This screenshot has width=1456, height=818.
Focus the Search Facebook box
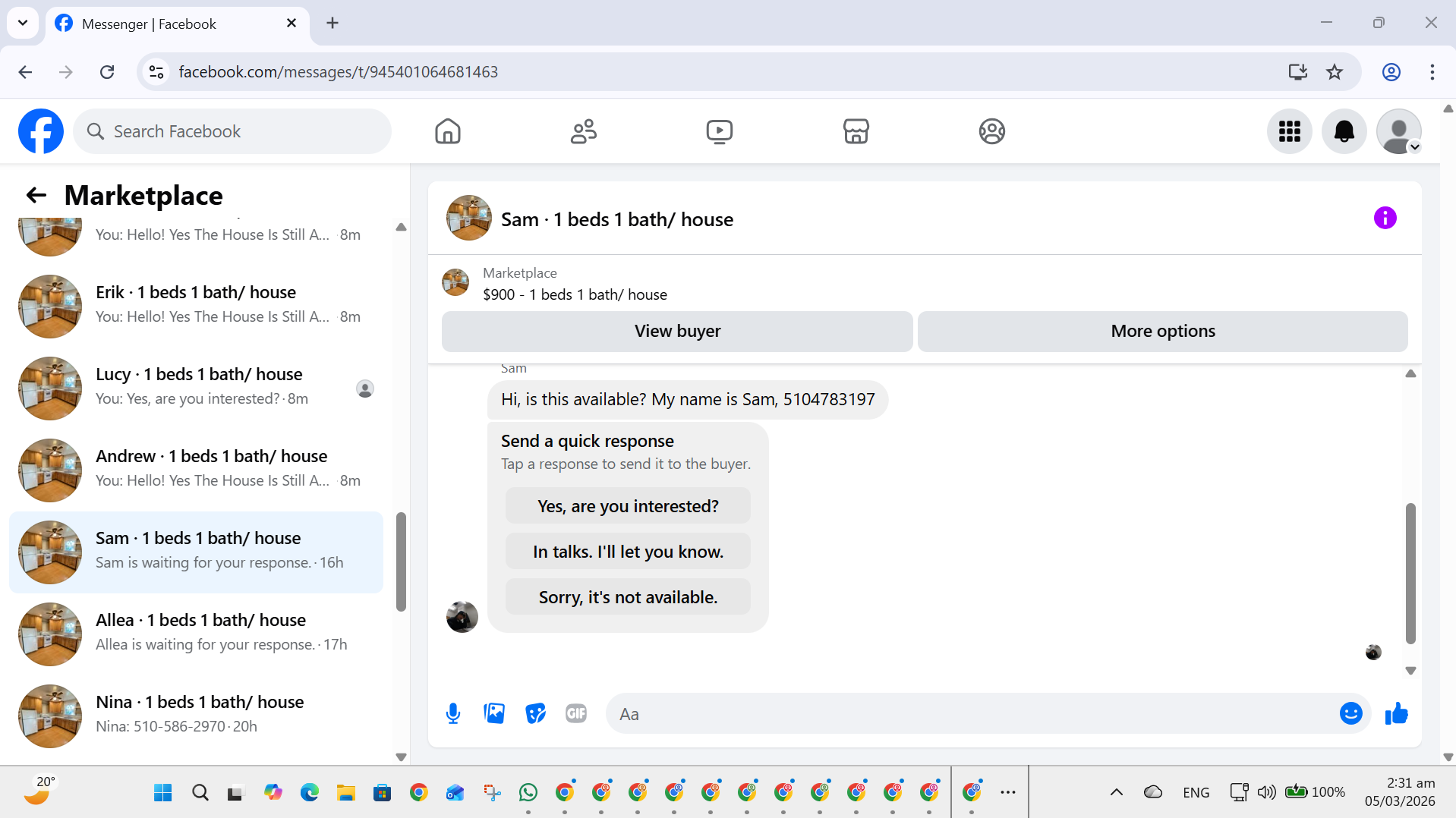[232, 131]
